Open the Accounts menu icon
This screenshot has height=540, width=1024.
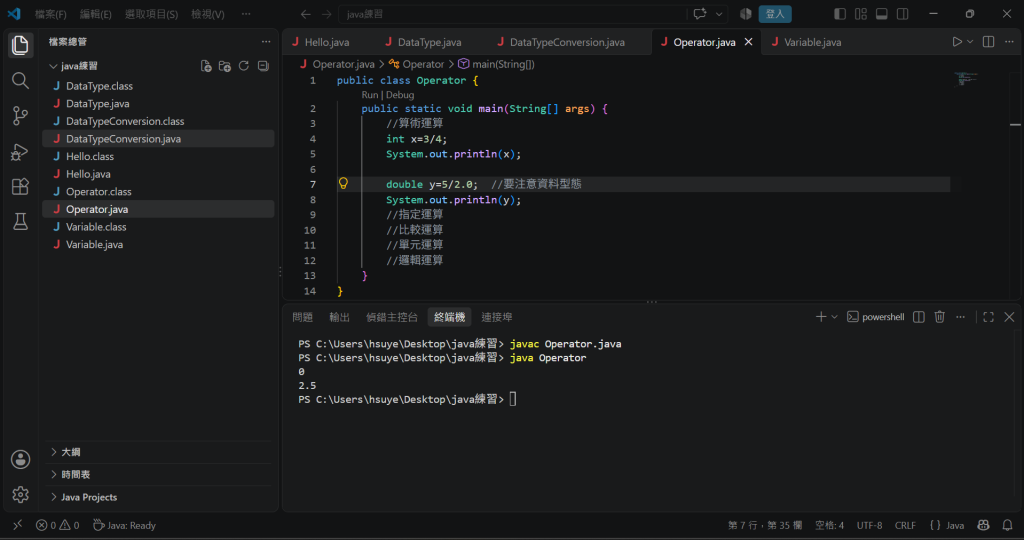point(20,459)
